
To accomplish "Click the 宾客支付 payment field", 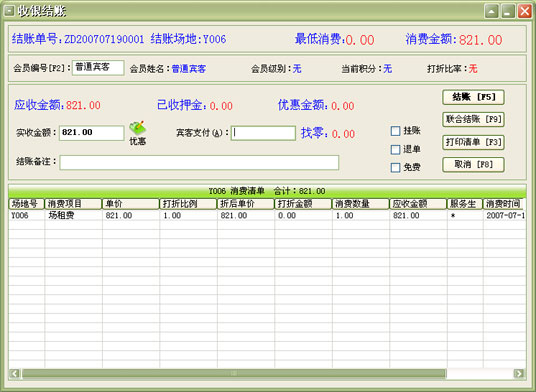I will [x=263, y=133].
